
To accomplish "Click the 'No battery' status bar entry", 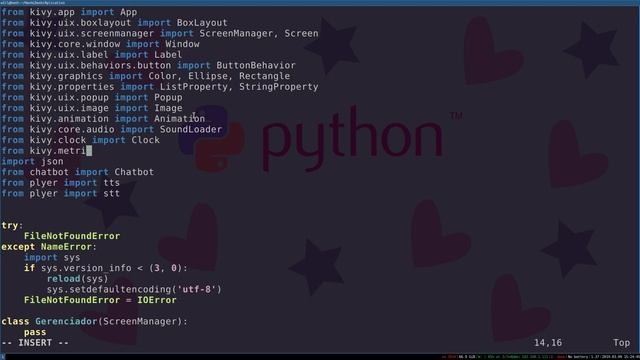I will pyautogui.click(x=578, y=357).
